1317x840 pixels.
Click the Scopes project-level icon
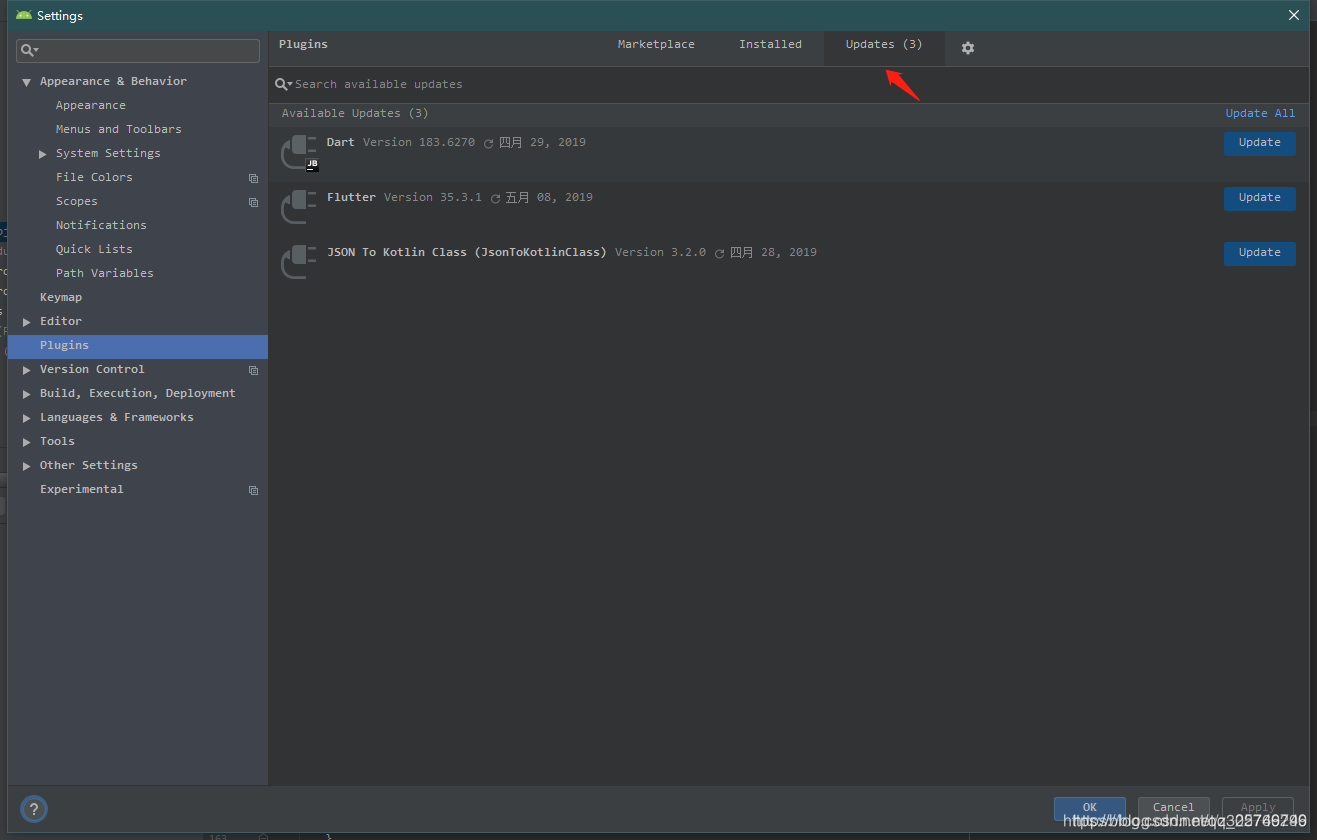tap(253, 202)
